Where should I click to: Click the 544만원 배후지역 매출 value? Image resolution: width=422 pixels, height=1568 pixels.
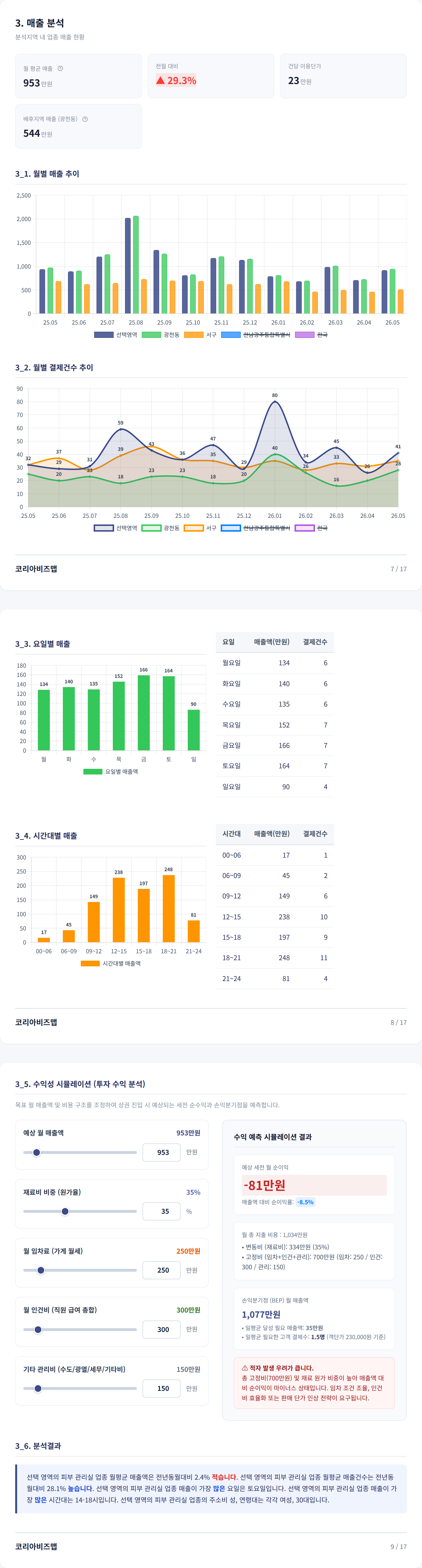click(x=38, y=133)
